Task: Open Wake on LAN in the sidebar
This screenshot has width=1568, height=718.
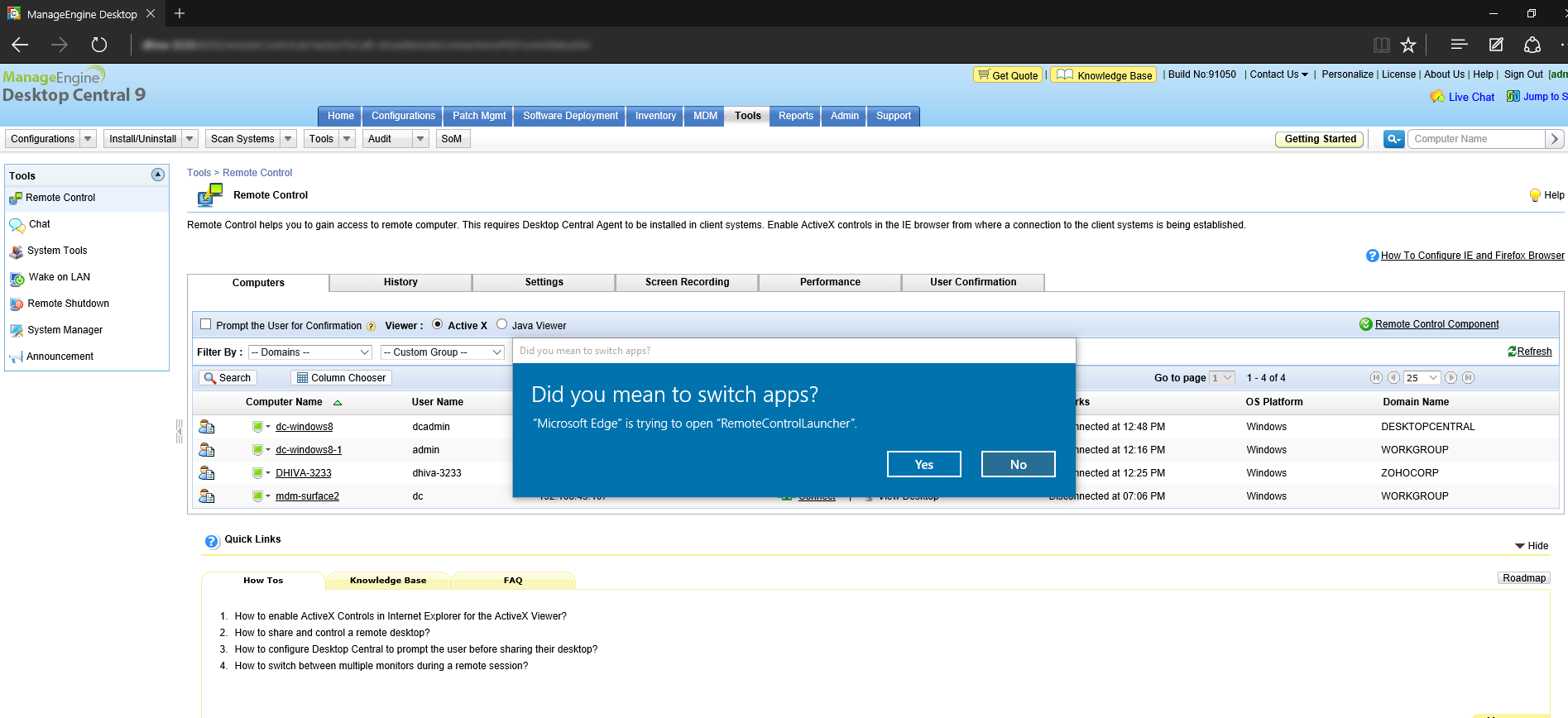Action: 60,277
